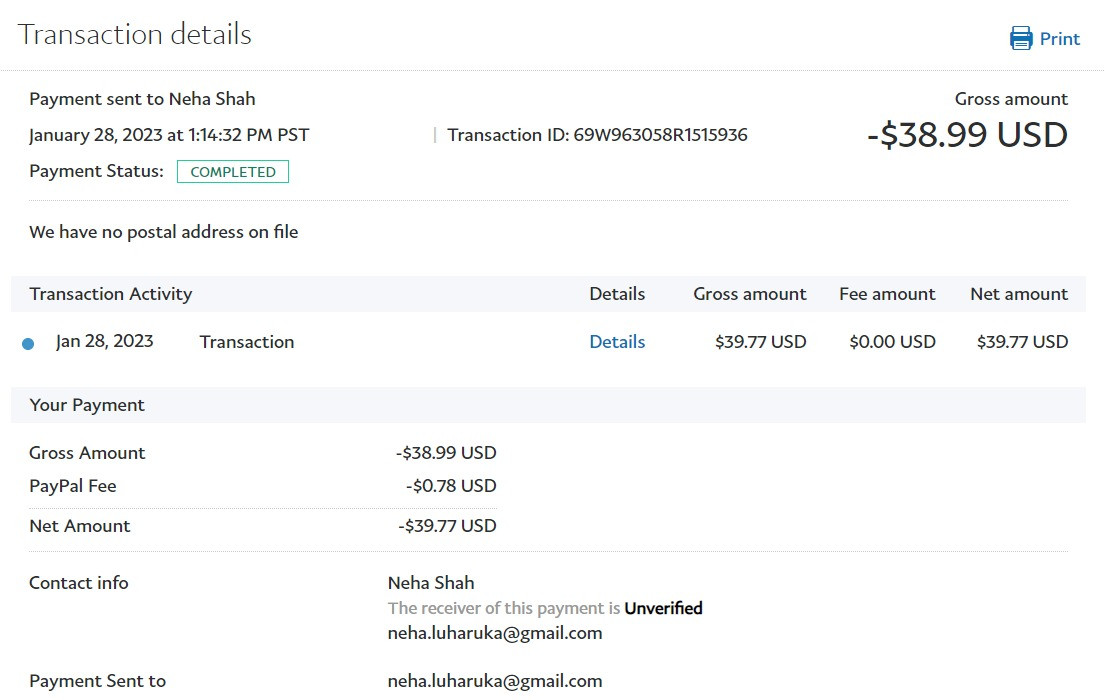Click the blue dot beside Jan 28, 2023
Viewport: 1104px width, 700px height.
(28, 344)
